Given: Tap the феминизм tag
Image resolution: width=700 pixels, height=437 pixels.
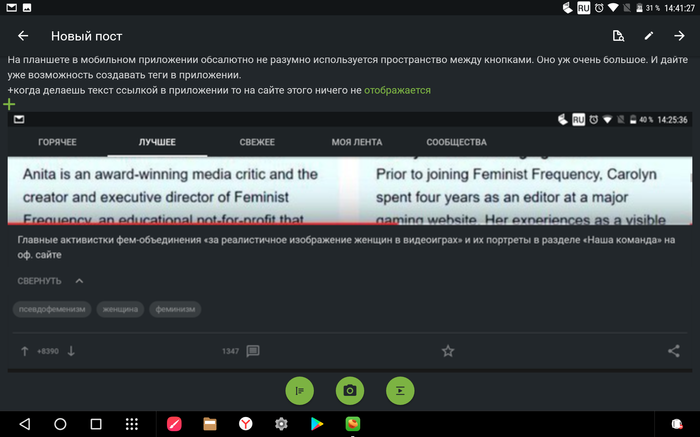Looking at the screenshot, I should point(175,309).
